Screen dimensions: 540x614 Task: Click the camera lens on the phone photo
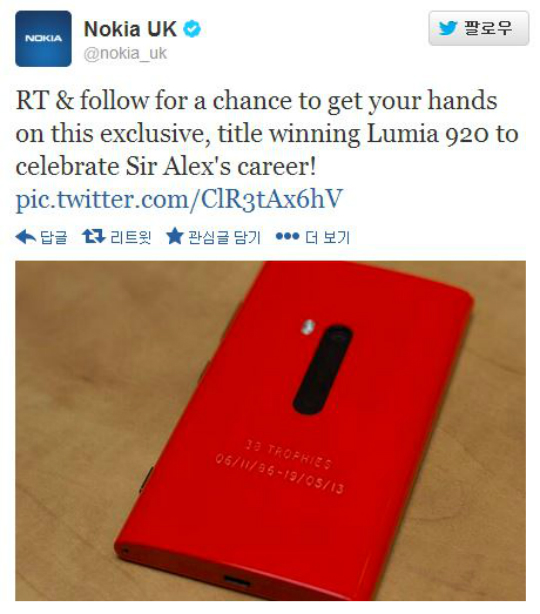(323, 369)
